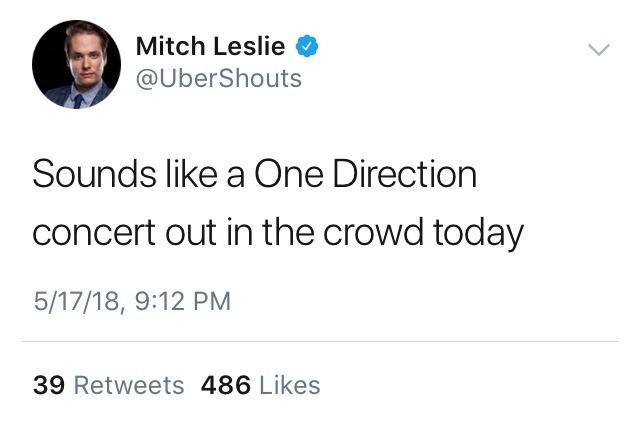
Task: Open the @UberShouts handle link
Action: coord(218,78)
